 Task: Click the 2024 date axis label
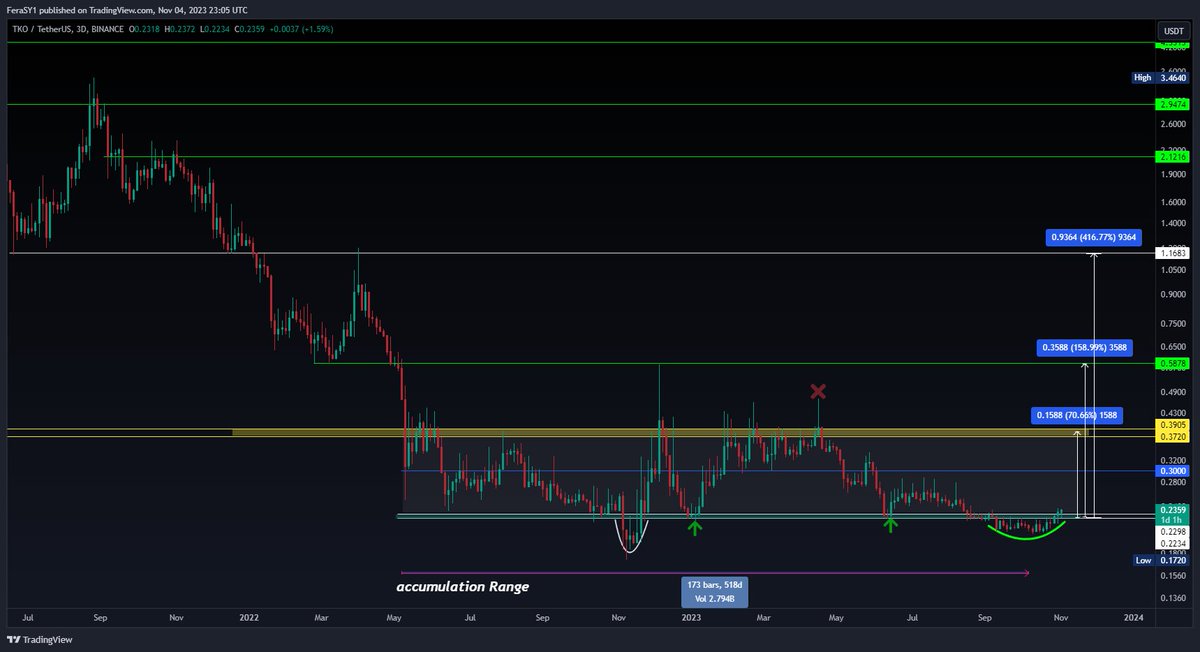[x=1133, y=618]
